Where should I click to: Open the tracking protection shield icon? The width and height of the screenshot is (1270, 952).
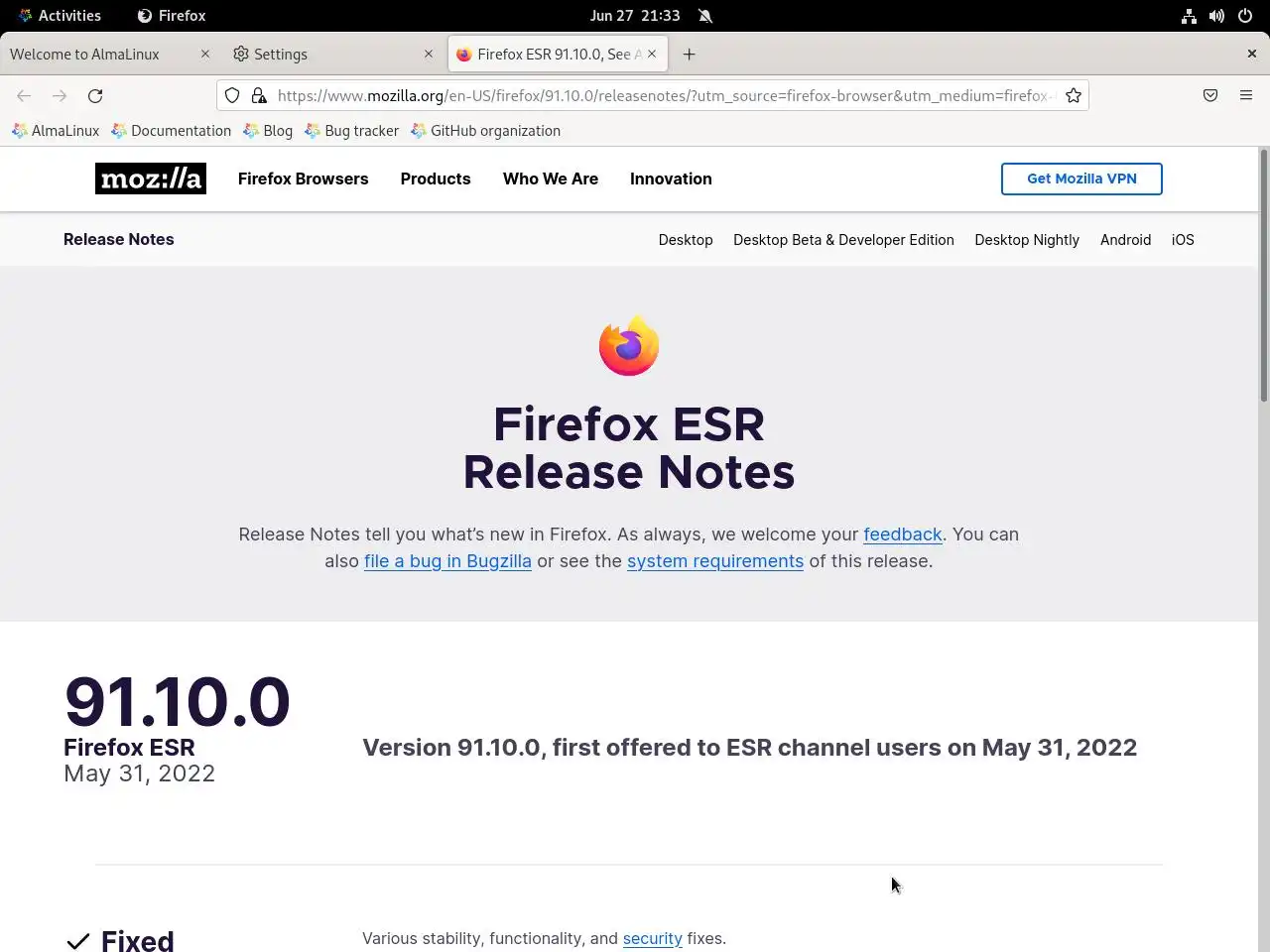pyautogui.click(x=232, y=95)
